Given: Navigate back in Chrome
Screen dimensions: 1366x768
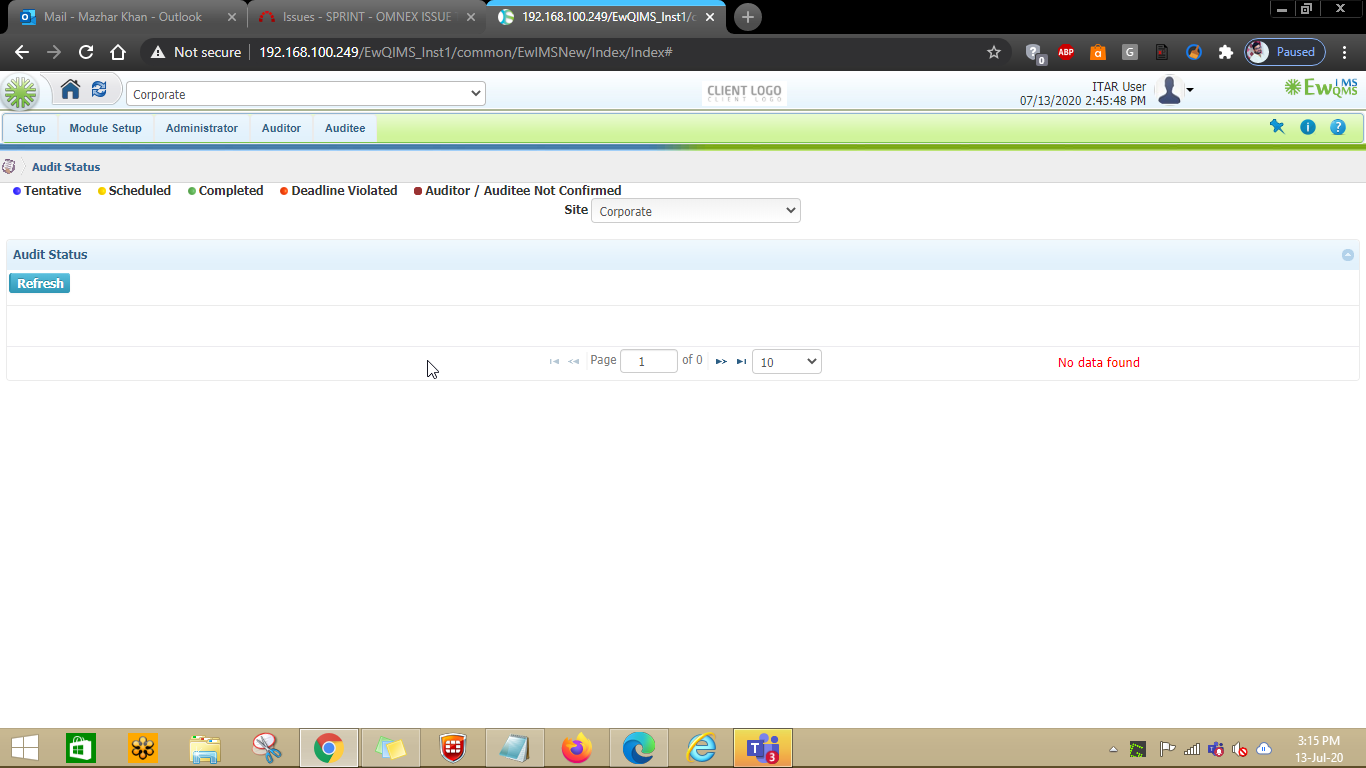Looking at the screenshot, I should pos(22,52).
